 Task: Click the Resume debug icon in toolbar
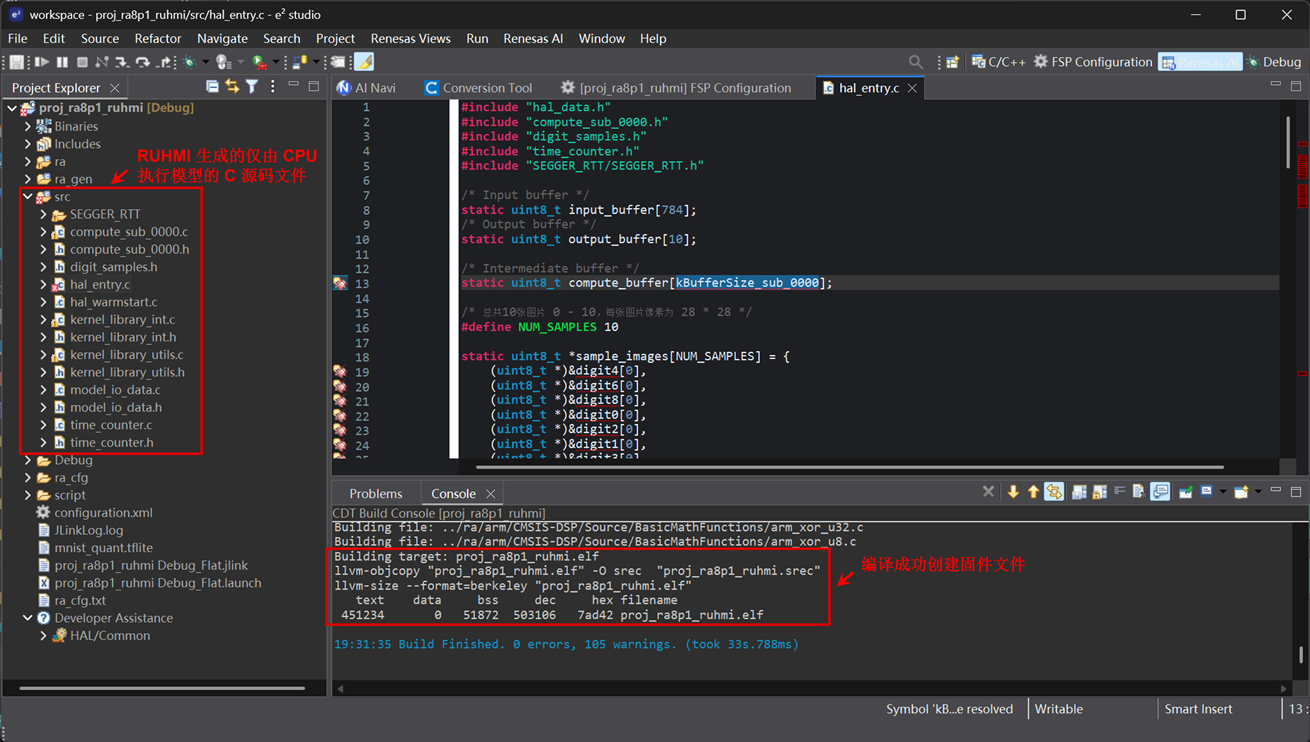point(42,62)
